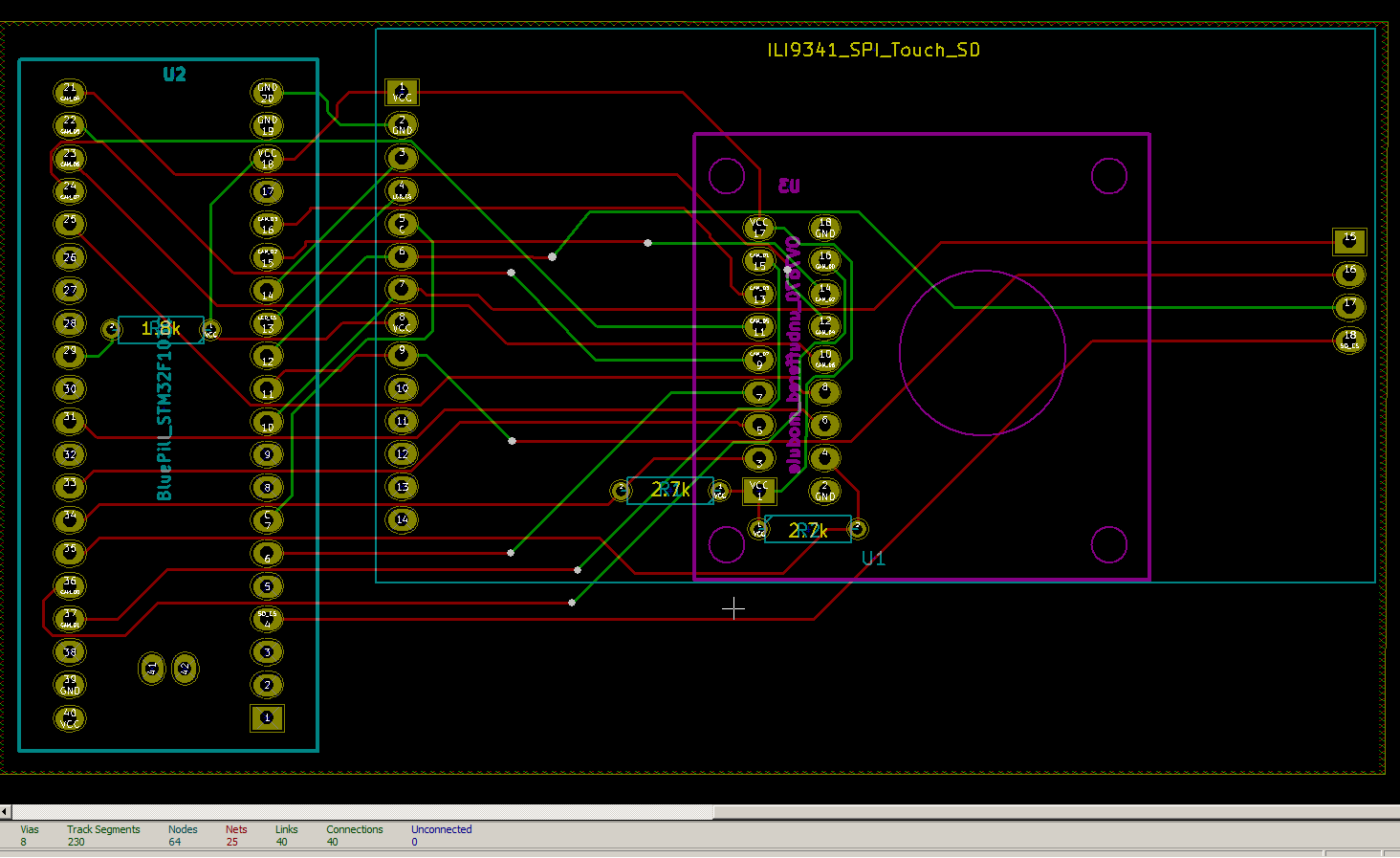1400x858 pixels.
Task: Select the 1.8k resistor near U2
Action: pyautogui.click(x=160, y=329)
